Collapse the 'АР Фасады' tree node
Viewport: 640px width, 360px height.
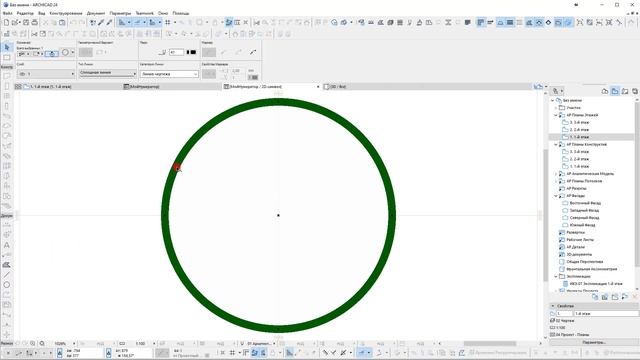click(556, 196)
